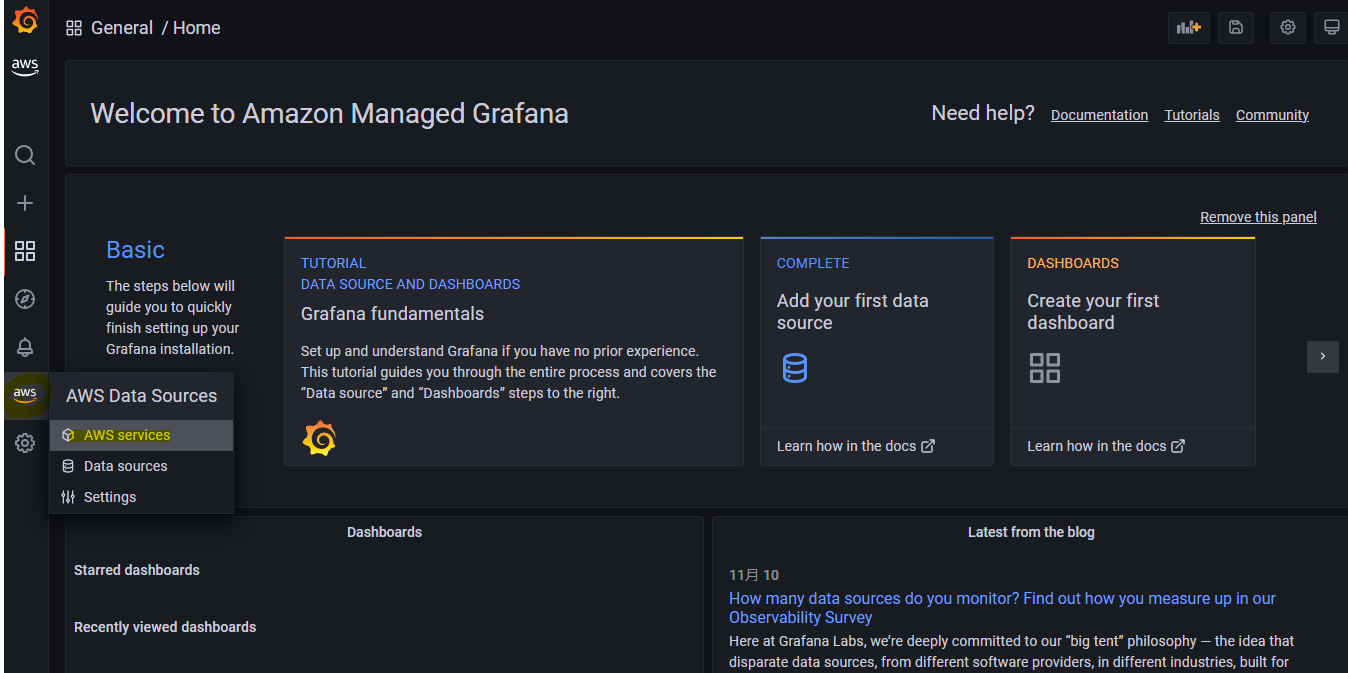Click the Grafana logo in the tutorial card
Screen dimensions: 1348x673
[319, 438]
